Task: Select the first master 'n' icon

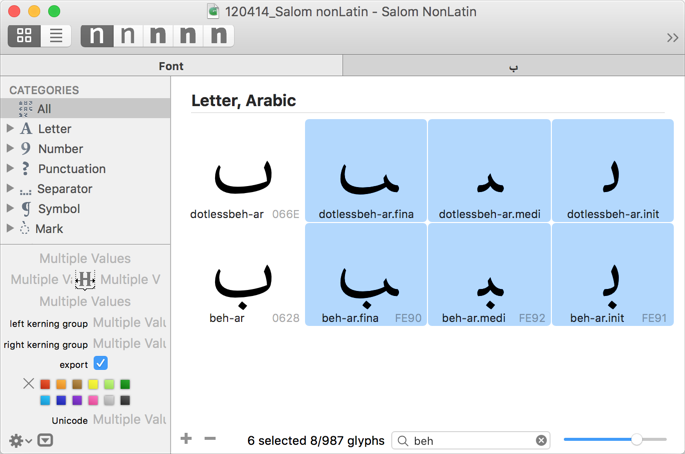Action: (96, 36)
